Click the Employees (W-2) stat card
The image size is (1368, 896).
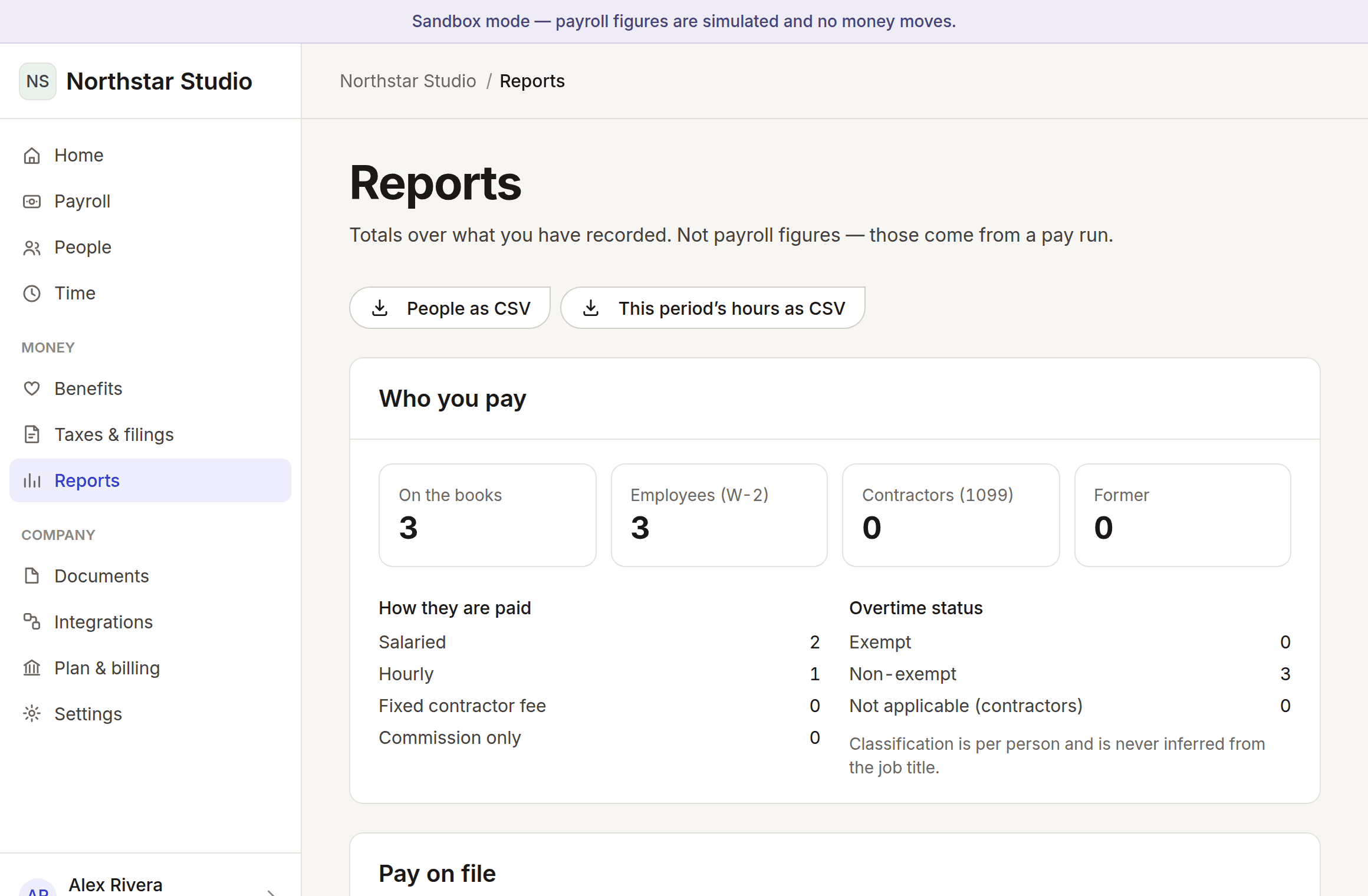[719, 515]
